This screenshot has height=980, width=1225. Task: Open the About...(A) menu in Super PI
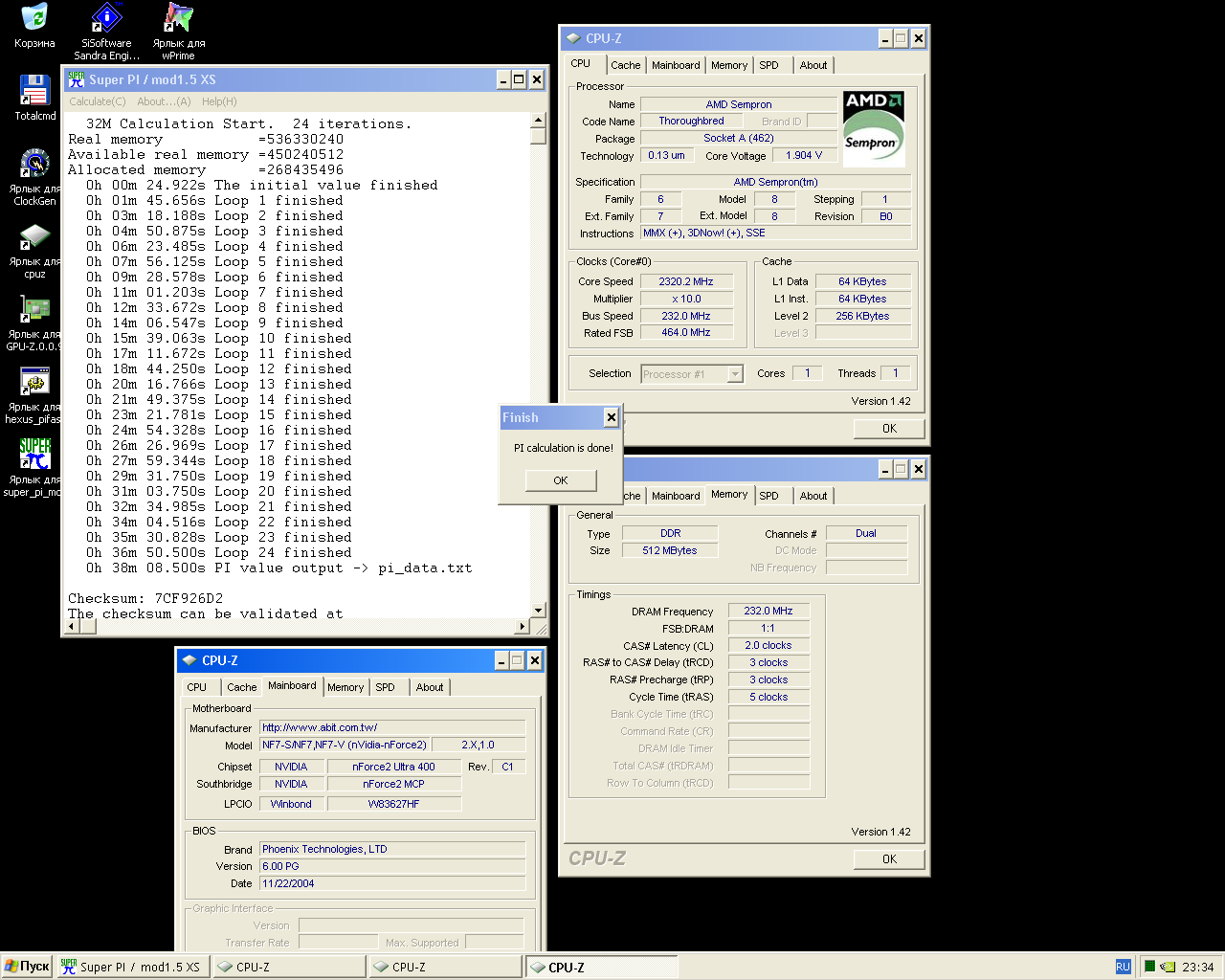(164, 101)
